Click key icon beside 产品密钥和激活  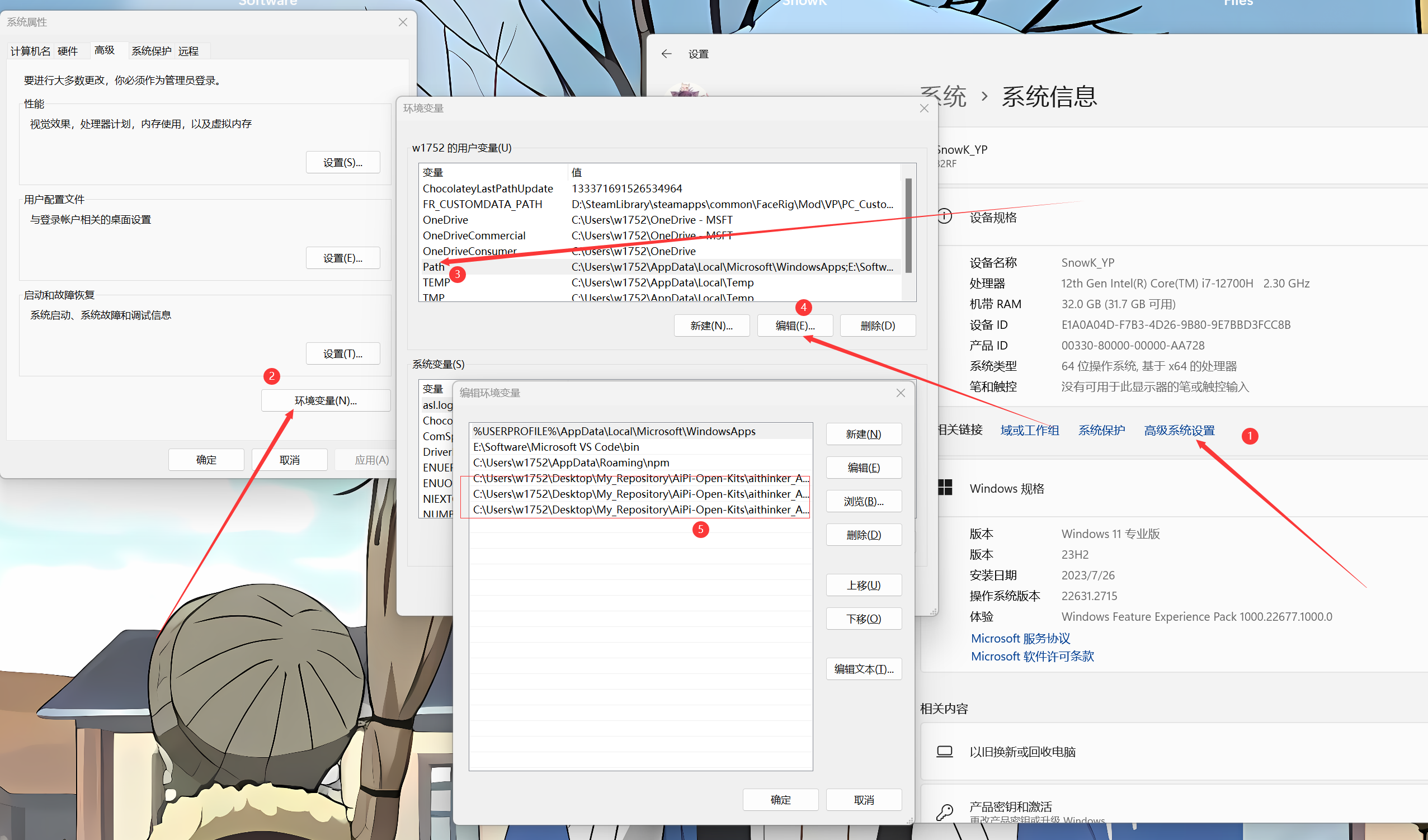point(945,812)
